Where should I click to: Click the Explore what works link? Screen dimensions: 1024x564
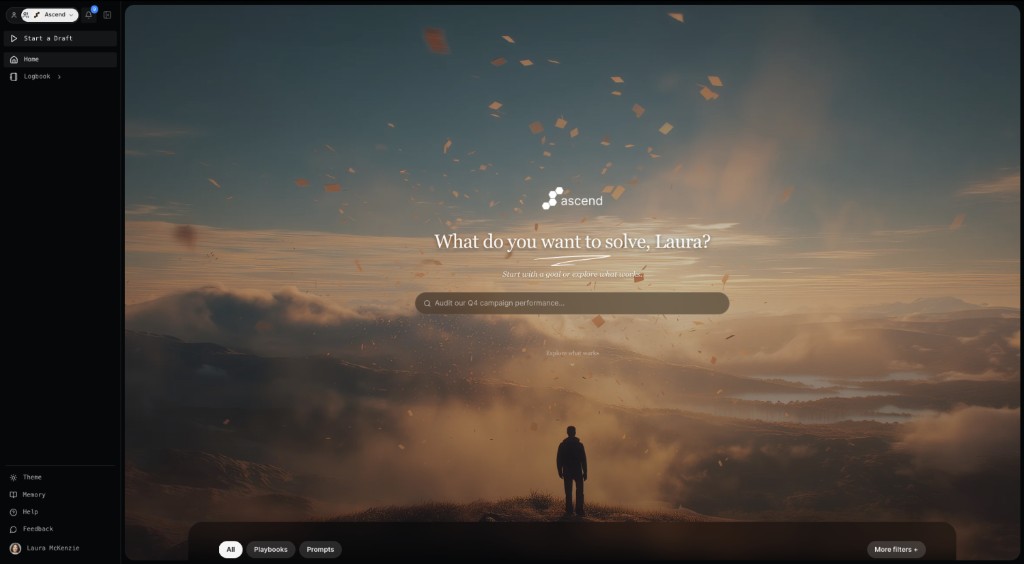tap(572, 353)
